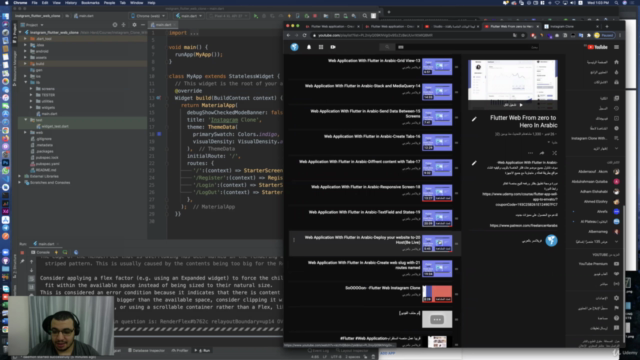The width and height of the screenshot is (640, 360).
Task: Click the udemy.com course link in the description
Action: pos(519,199)
